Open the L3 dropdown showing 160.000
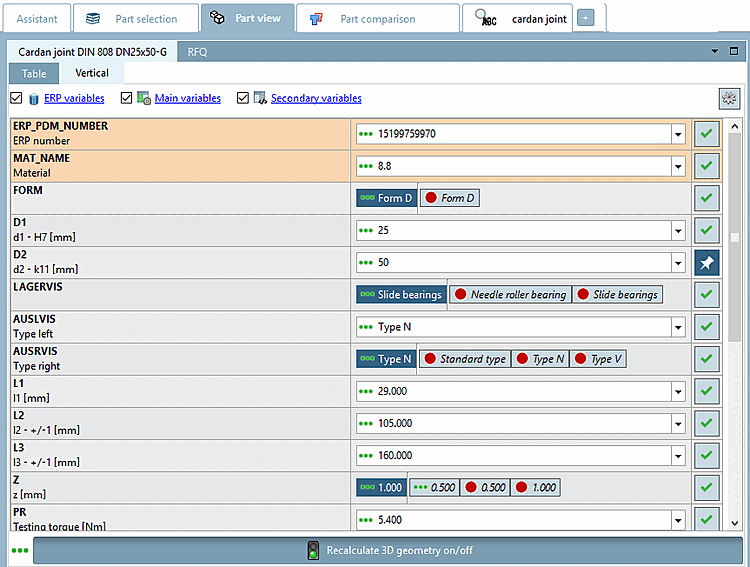 (678, 456)
